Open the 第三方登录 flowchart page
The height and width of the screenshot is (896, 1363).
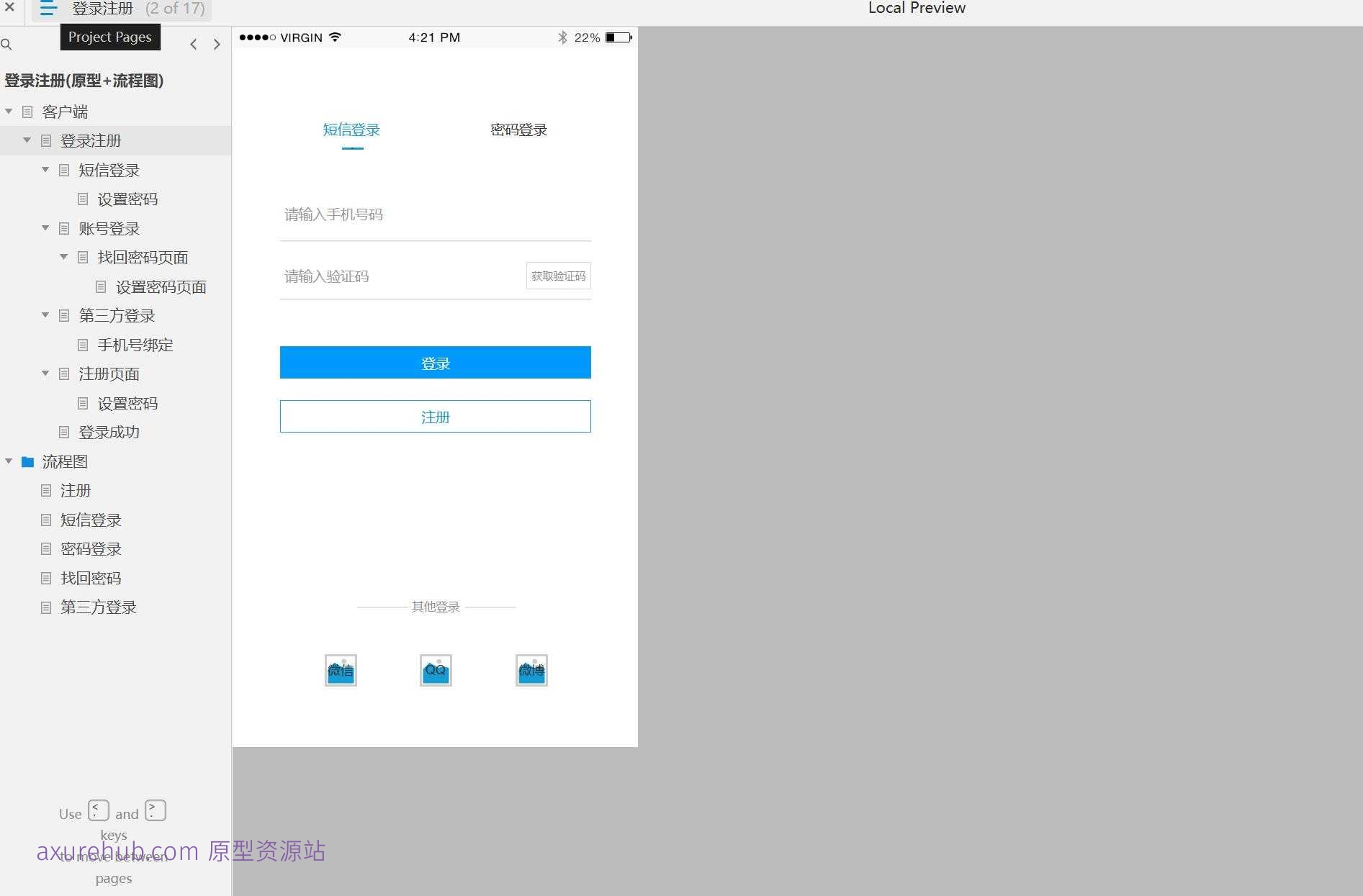point(99,607)
